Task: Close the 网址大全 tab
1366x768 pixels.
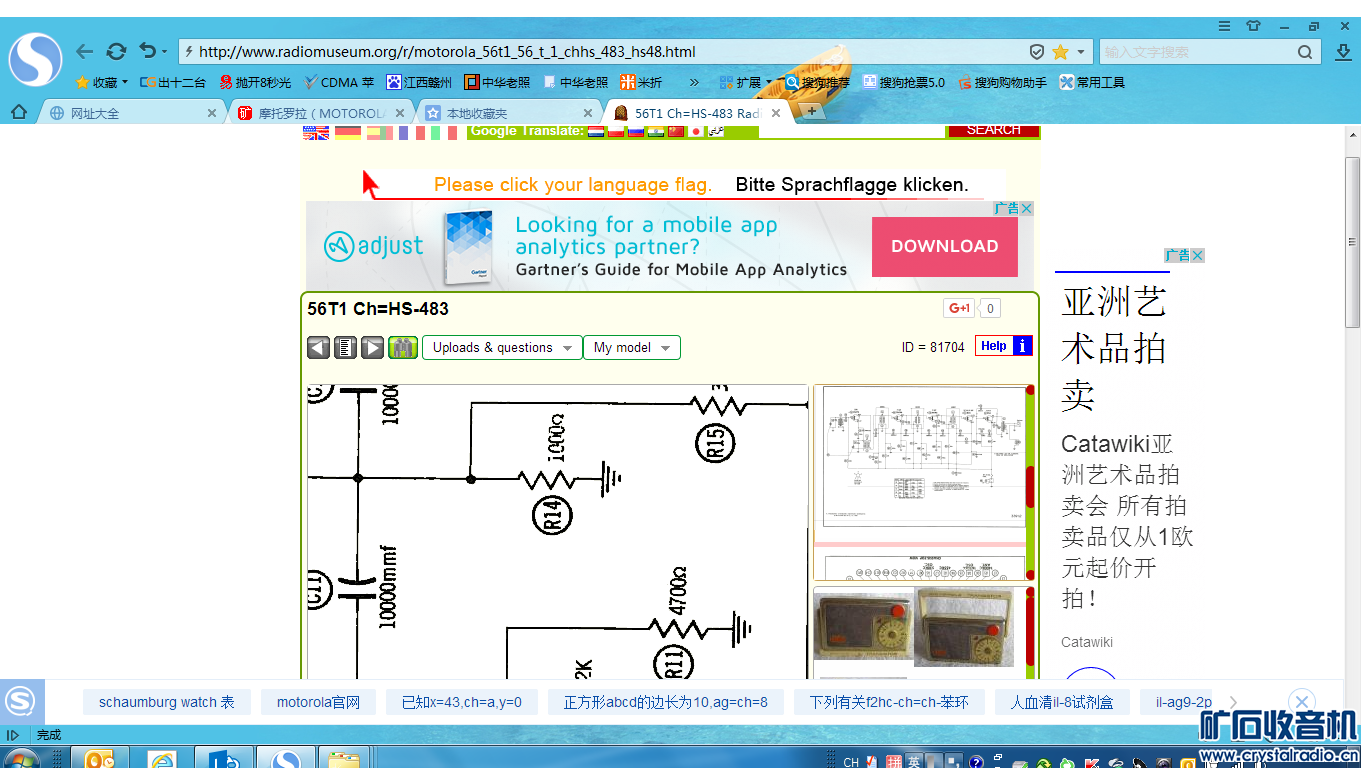Action: (212, 113)
